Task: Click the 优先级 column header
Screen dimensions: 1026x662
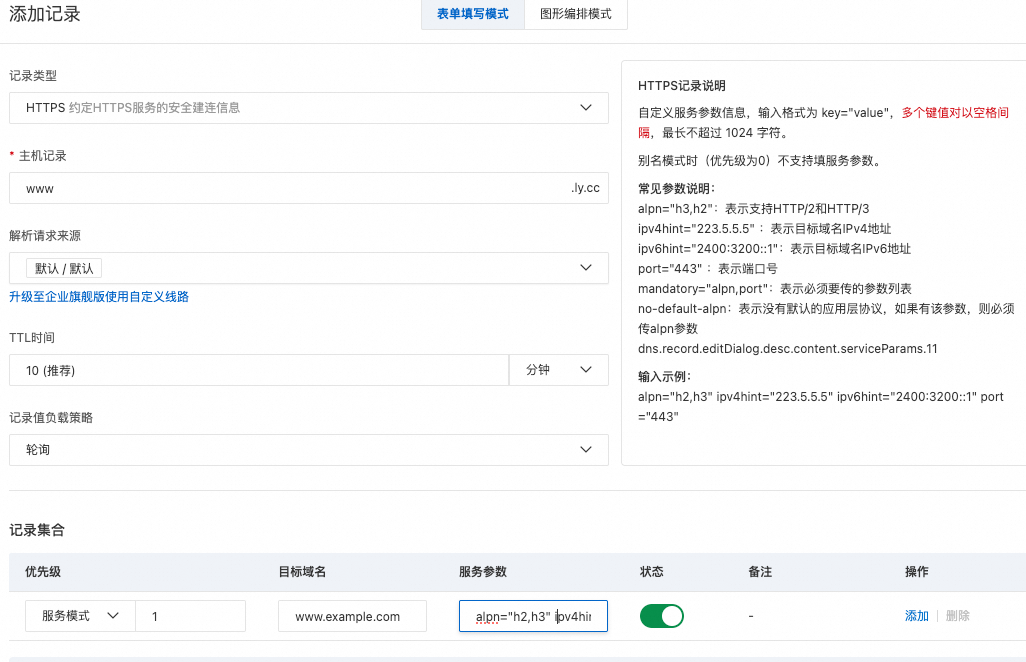Action: click(43, 572)
